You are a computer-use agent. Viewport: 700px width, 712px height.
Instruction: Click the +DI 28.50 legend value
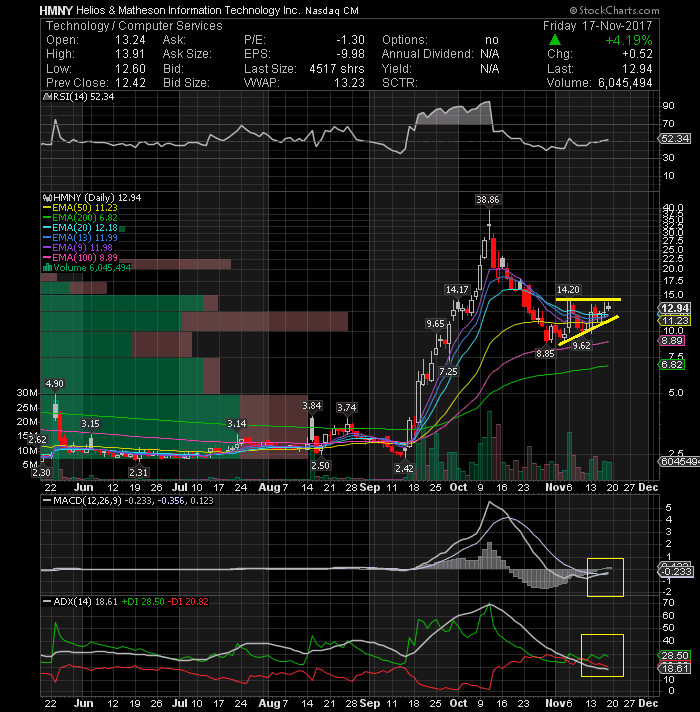coord(143,602)
